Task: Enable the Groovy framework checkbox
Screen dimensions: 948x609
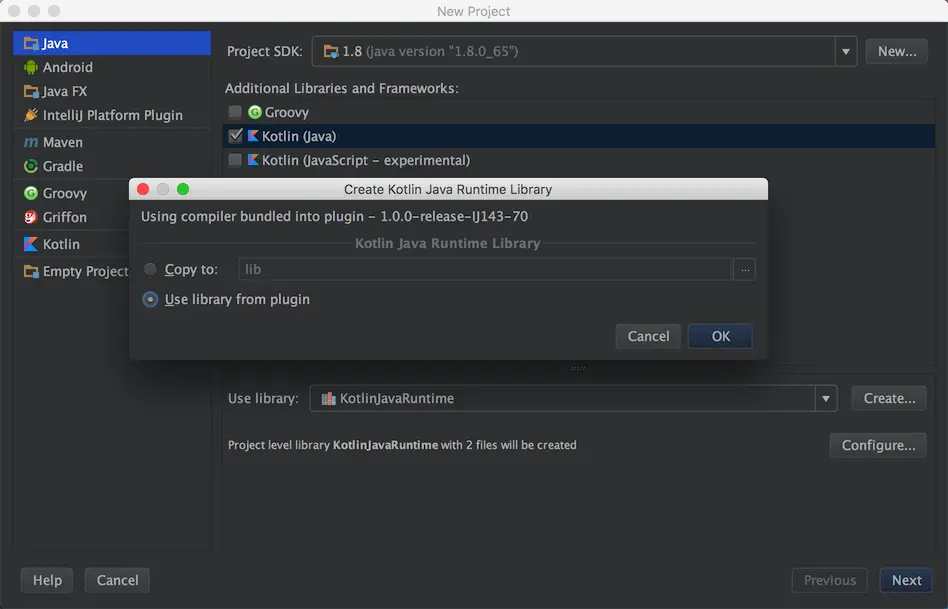Action: click(x=235, y=112)
